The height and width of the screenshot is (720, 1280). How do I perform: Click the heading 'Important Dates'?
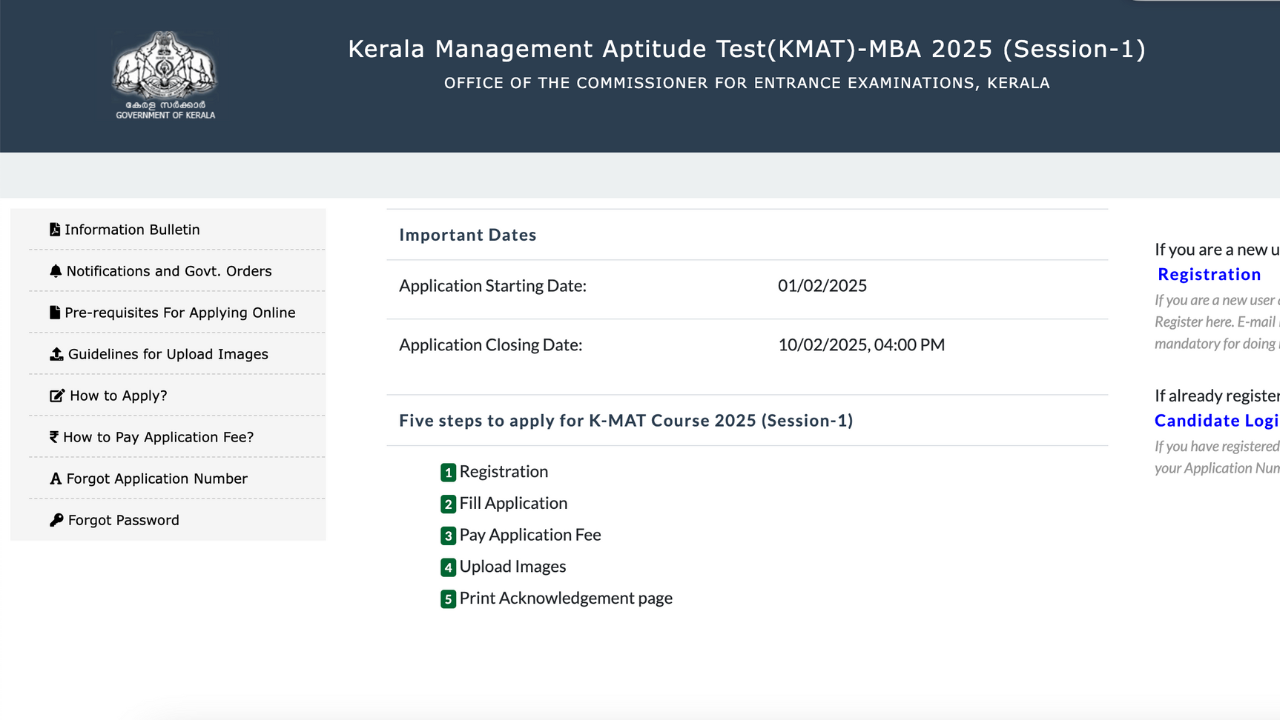pos(467,234)
